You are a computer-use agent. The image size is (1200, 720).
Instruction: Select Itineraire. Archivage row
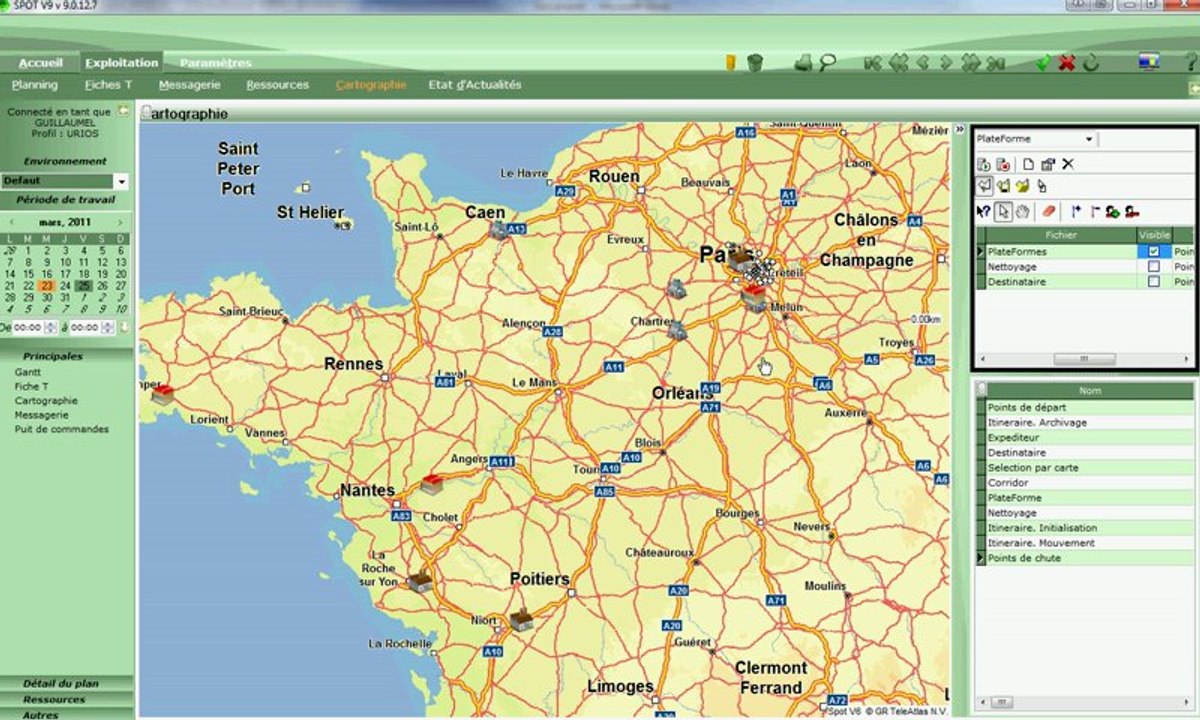tap(1090, 422)
